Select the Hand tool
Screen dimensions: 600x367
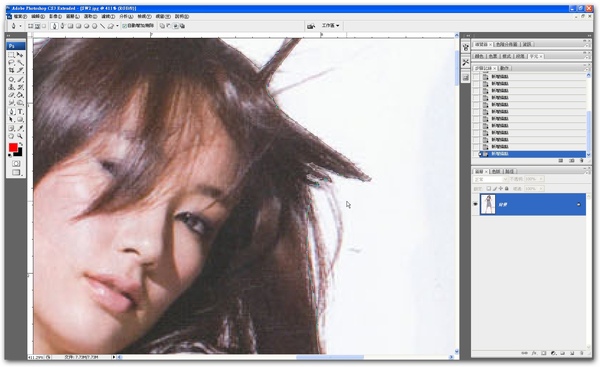(11, 137)
